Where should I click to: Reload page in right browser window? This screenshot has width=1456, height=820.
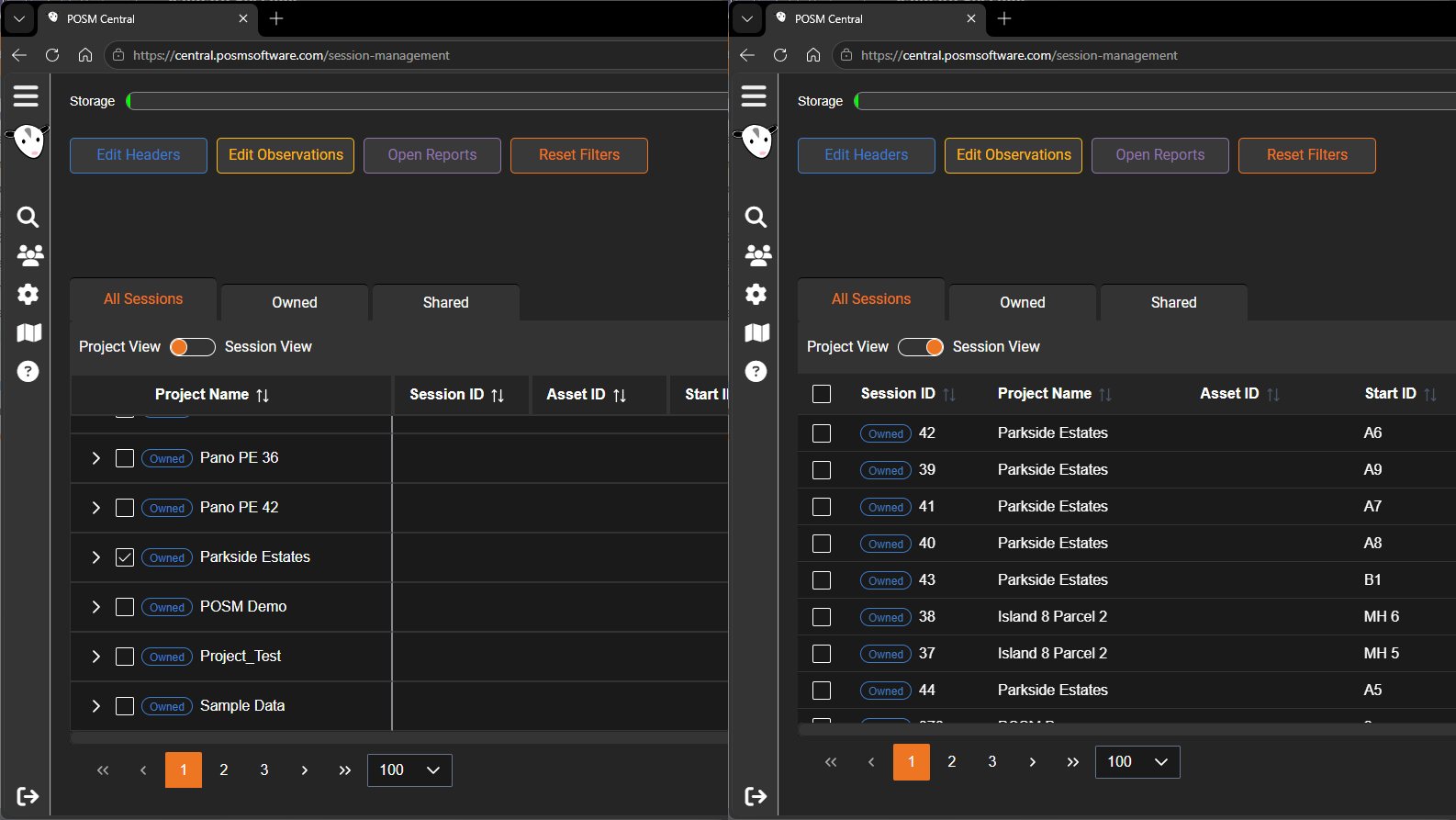pos(780,55)
